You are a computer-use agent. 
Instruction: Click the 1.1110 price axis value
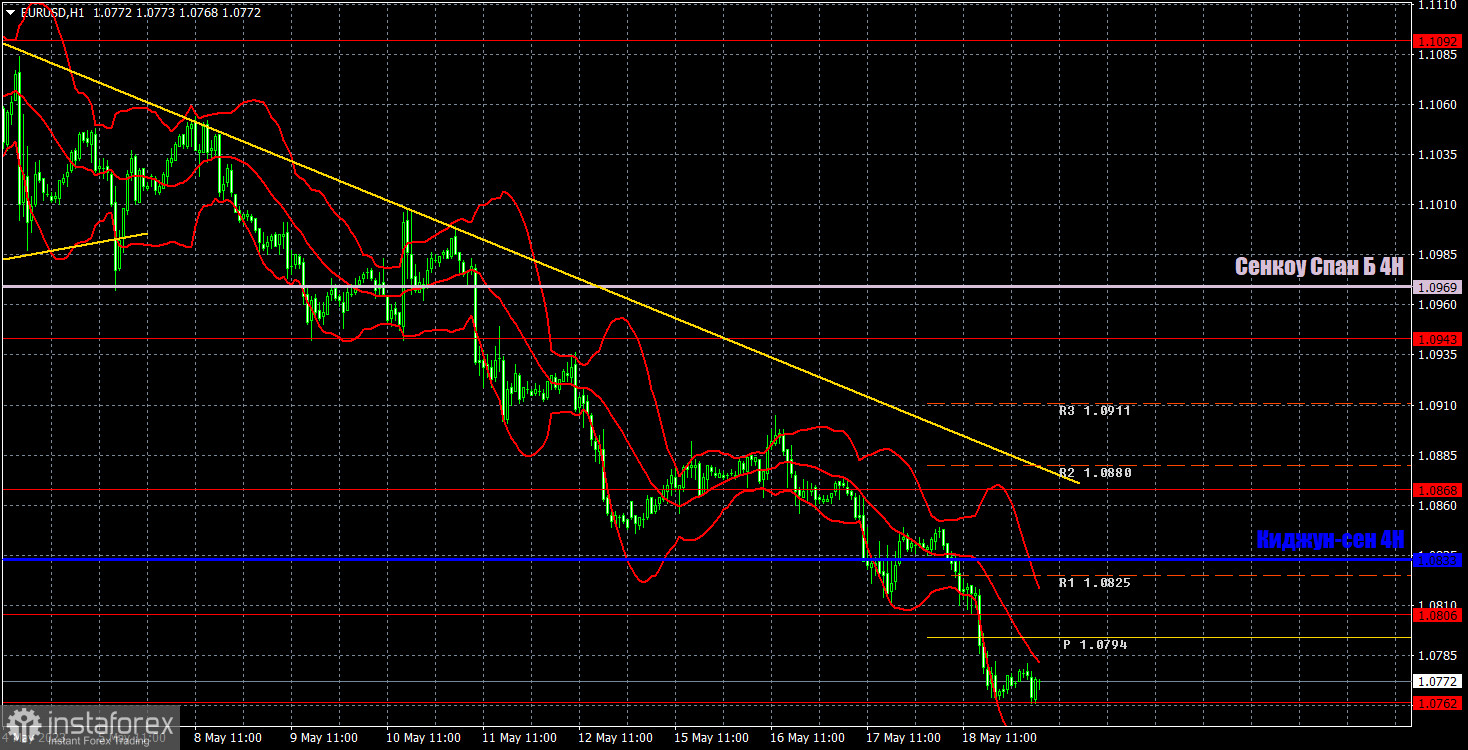coord(1438,5)
